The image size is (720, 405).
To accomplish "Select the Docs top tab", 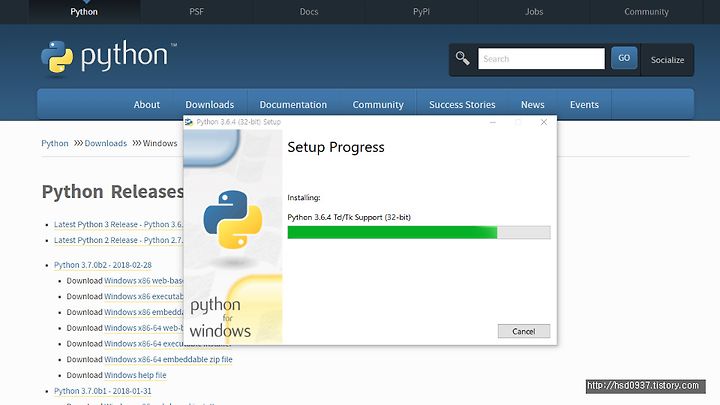I will click(x=309, y=11).
